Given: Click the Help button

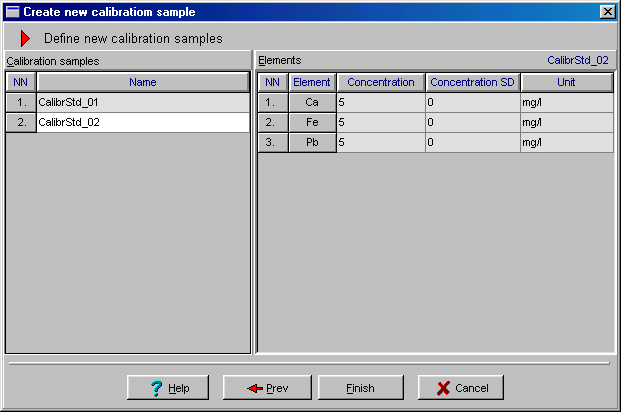Looking at the screenshot, I should point(168,387).
